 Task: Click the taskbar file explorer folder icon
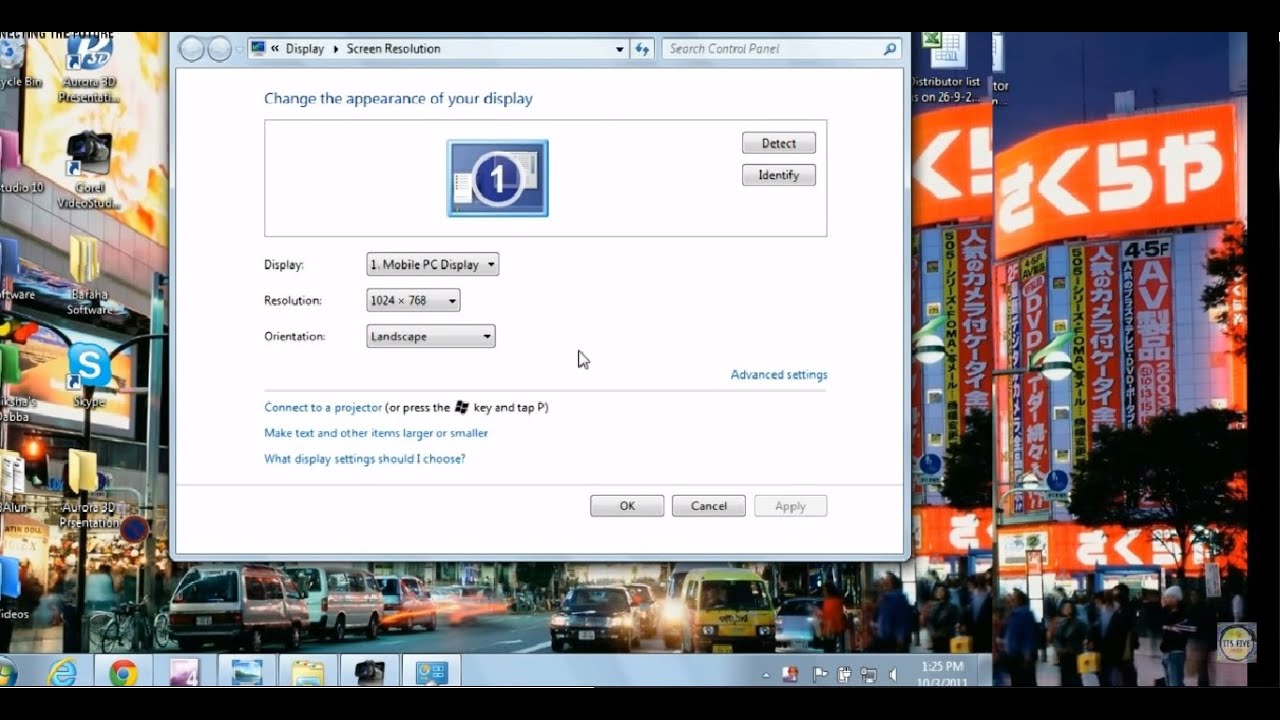(308, 673)
